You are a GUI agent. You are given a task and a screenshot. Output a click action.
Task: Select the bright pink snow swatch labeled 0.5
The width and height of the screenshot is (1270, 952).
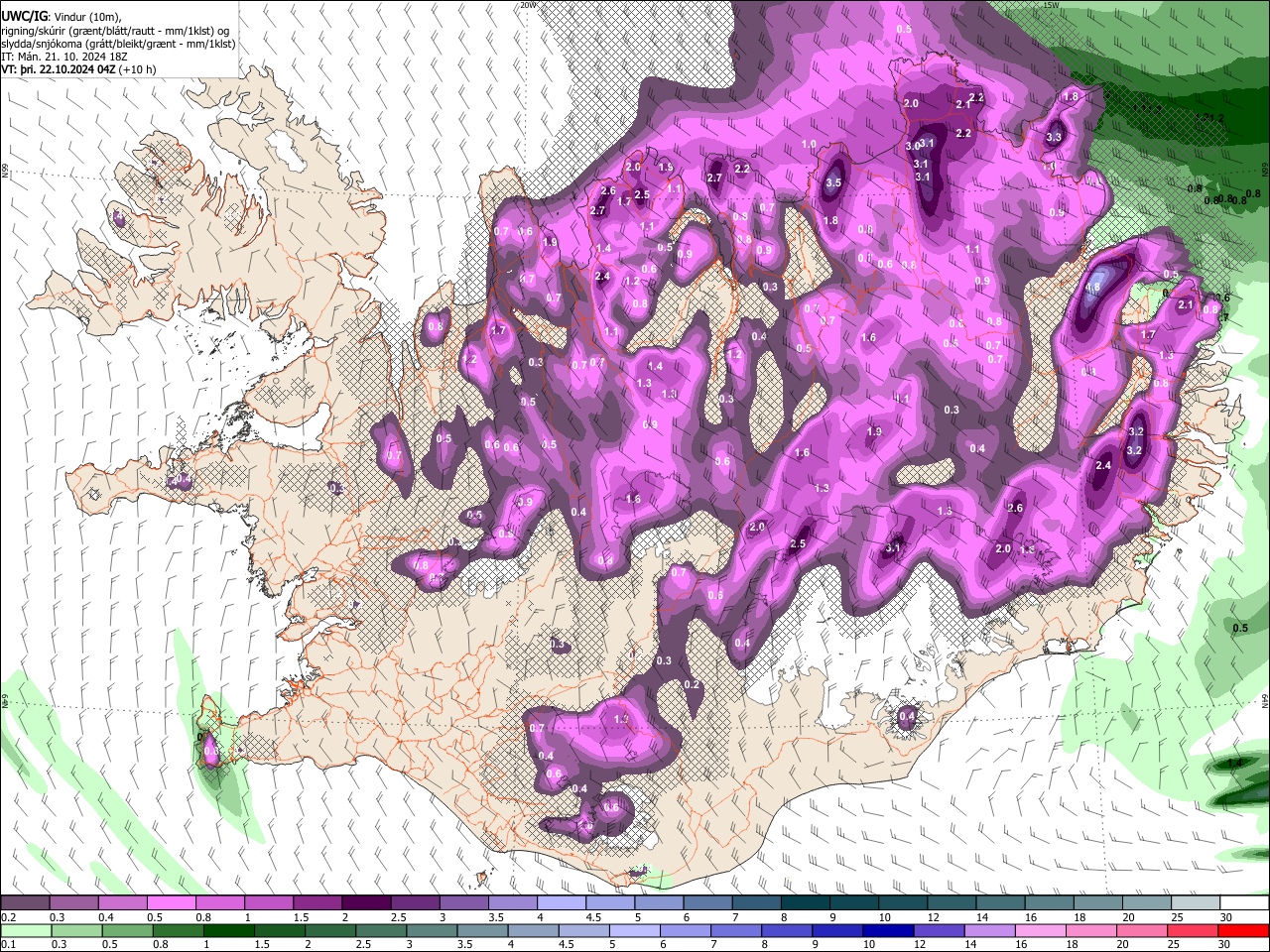[x=172, y=903]
